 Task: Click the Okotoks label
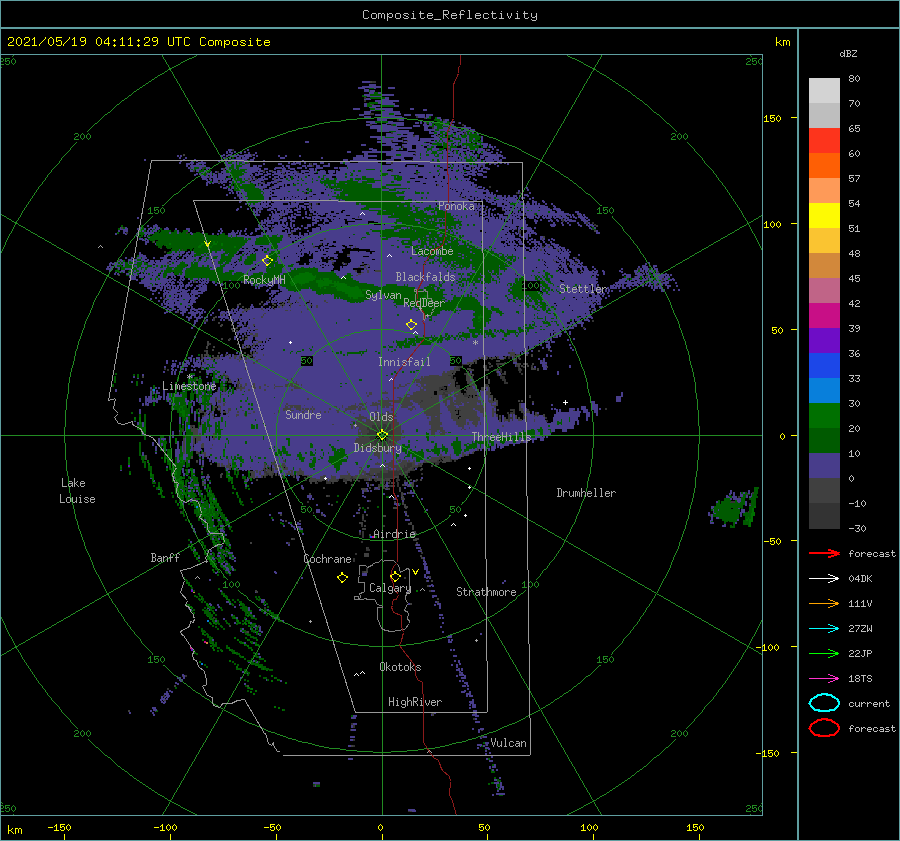point(400,667)
